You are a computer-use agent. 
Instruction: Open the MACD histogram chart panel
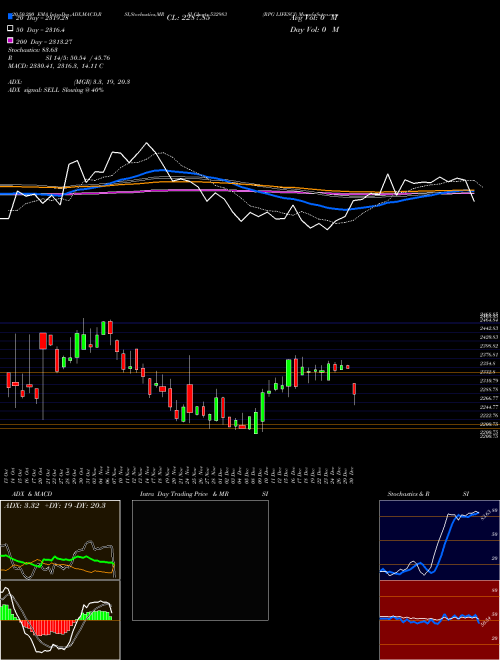click(x=60, y=620)
